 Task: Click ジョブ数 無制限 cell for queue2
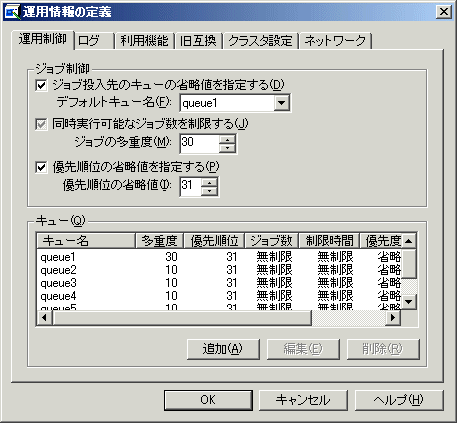pyautogui.click(x=274, y=270)
